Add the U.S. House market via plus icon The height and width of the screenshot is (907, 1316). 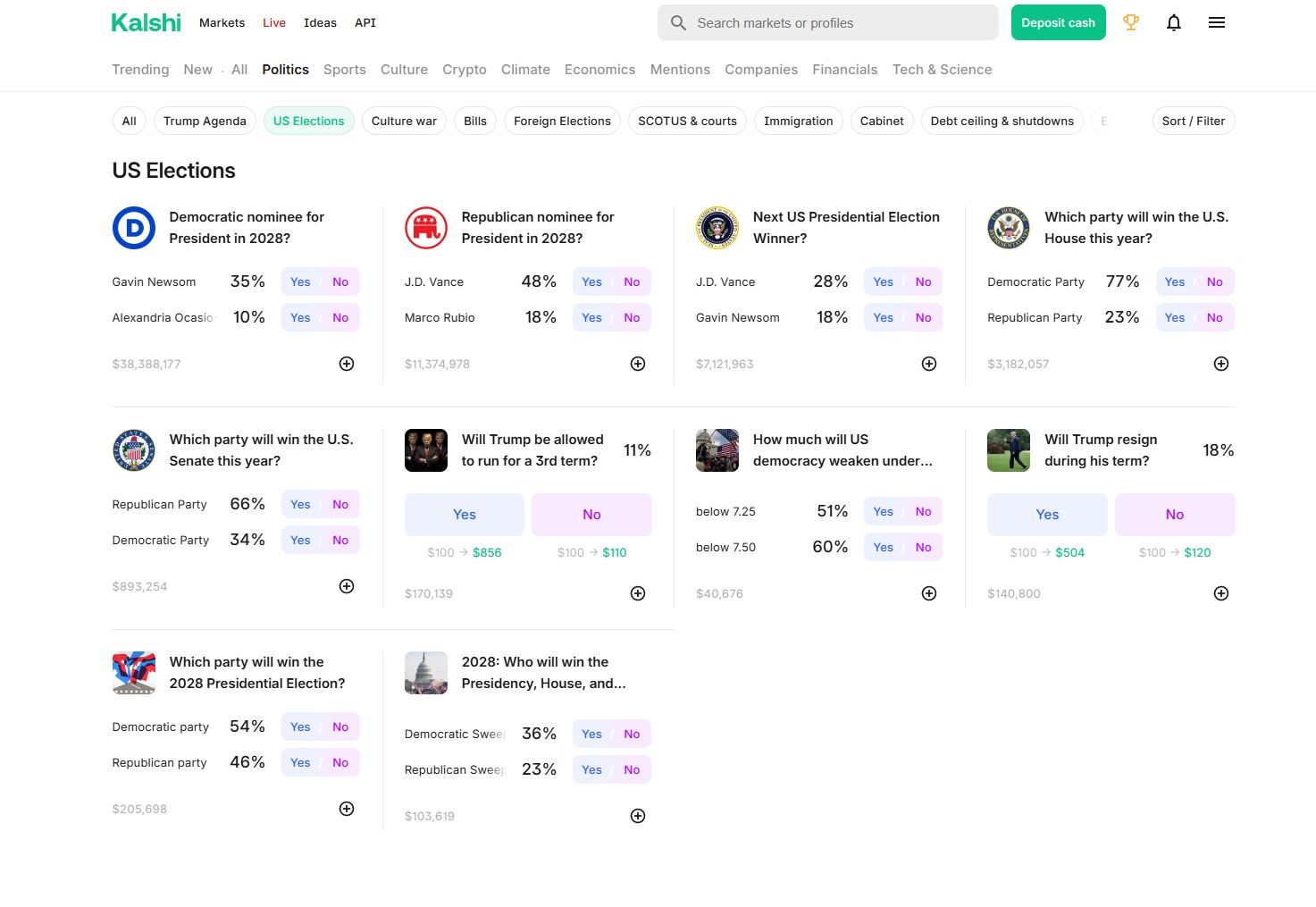pos(1220,364)
